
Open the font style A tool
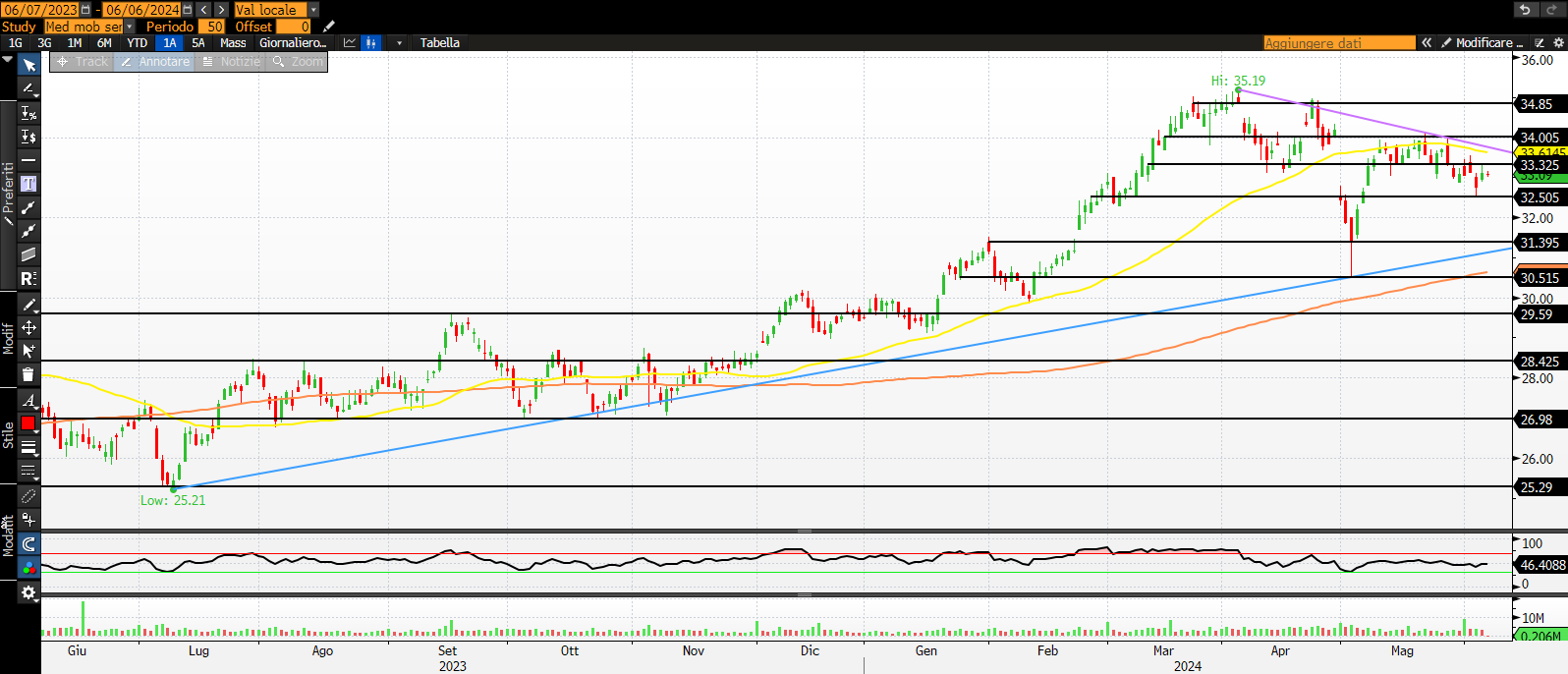click(28, 400)
